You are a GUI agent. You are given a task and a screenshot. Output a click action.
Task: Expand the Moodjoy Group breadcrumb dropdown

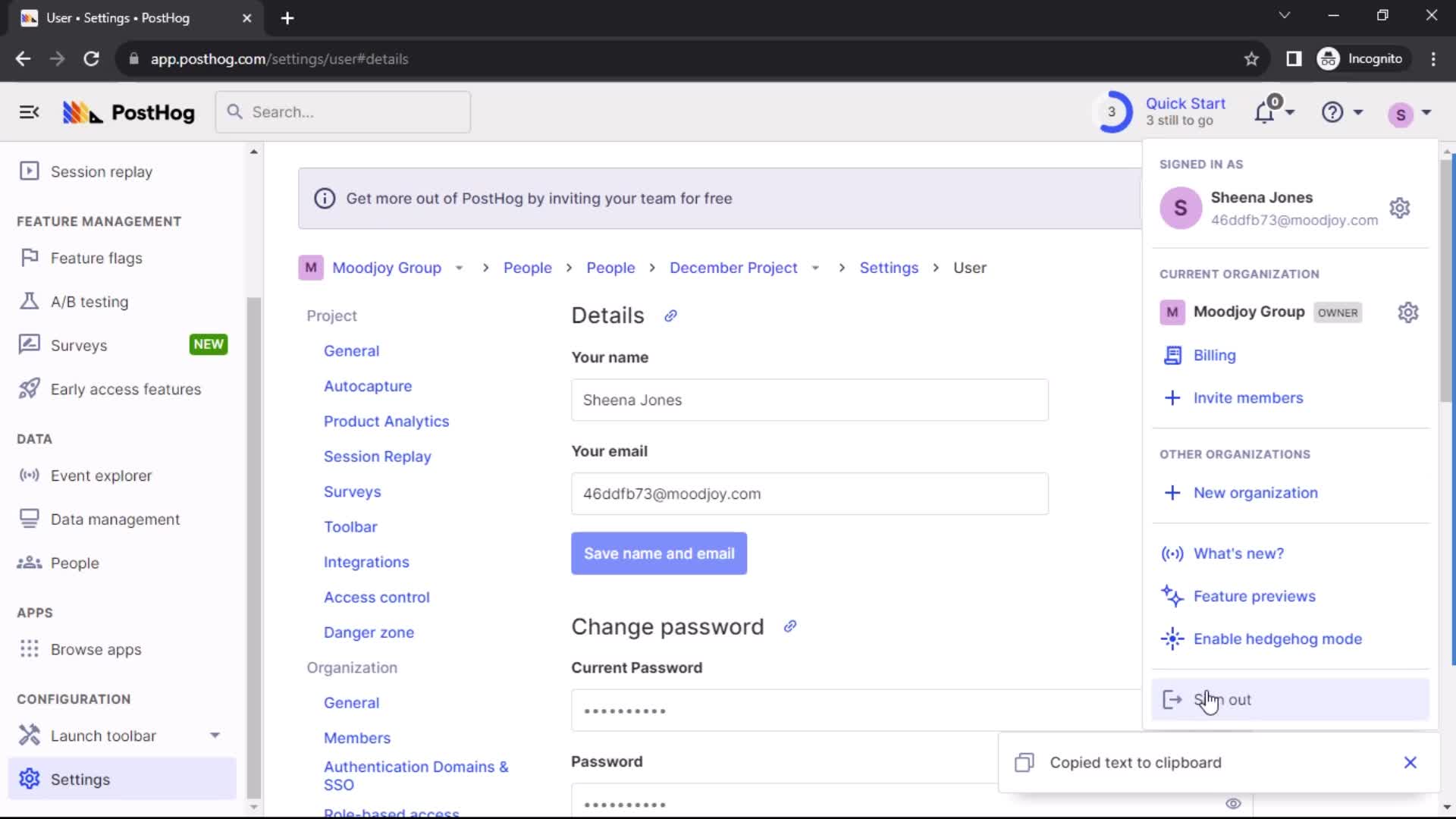[458, 268]
